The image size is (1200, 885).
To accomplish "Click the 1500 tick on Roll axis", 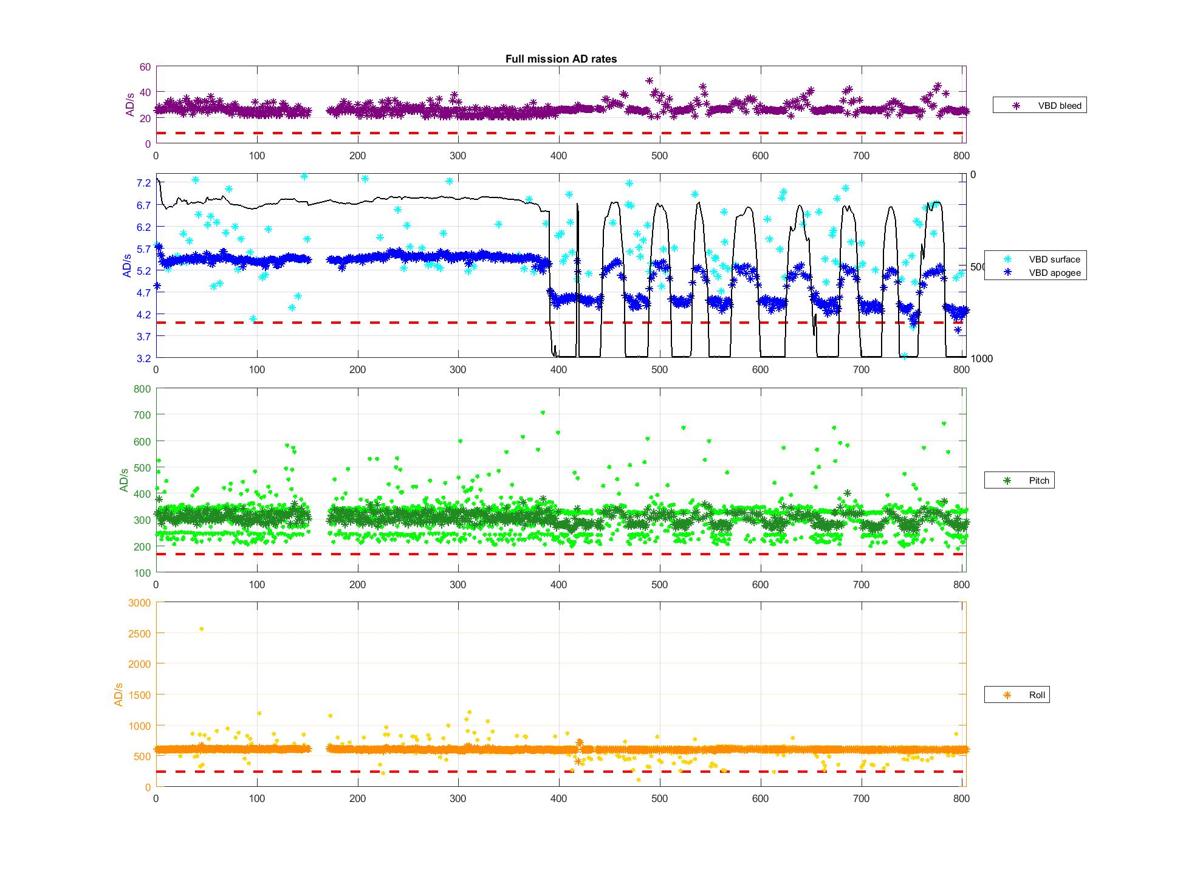I will pos(139,695).
